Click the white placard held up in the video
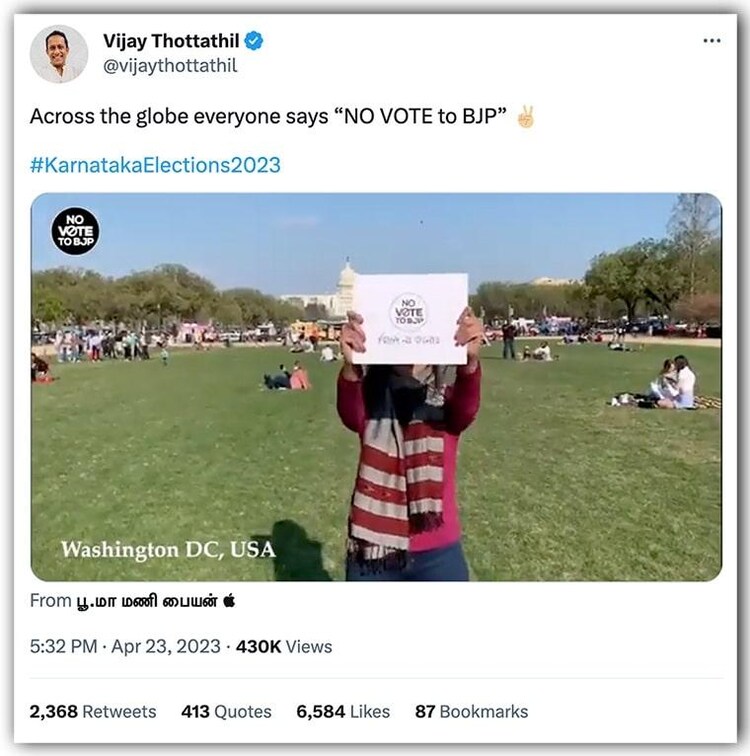The height and width of the screenshot is (756, 750). (x=410, y=319)
